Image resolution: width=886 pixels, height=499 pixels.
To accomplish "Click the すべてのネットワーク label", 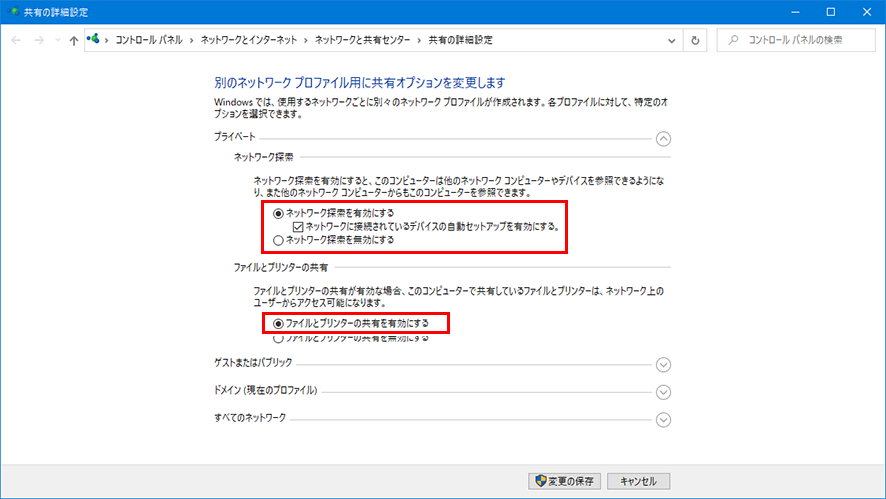I will 250,418.
